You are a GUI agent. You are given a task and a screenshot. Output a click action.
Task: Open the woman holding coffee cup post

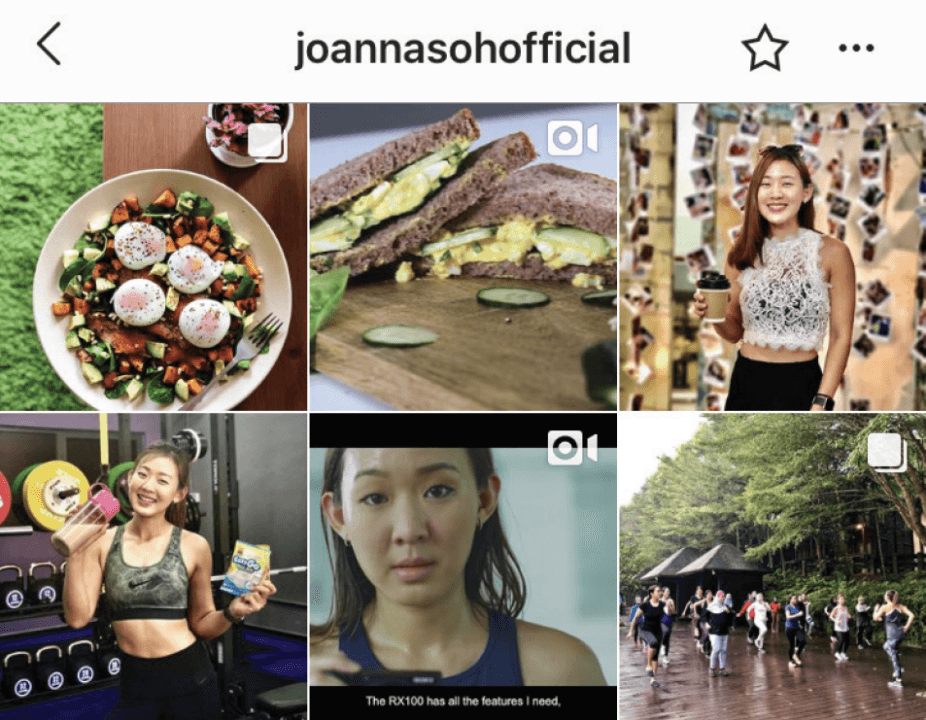772,257
